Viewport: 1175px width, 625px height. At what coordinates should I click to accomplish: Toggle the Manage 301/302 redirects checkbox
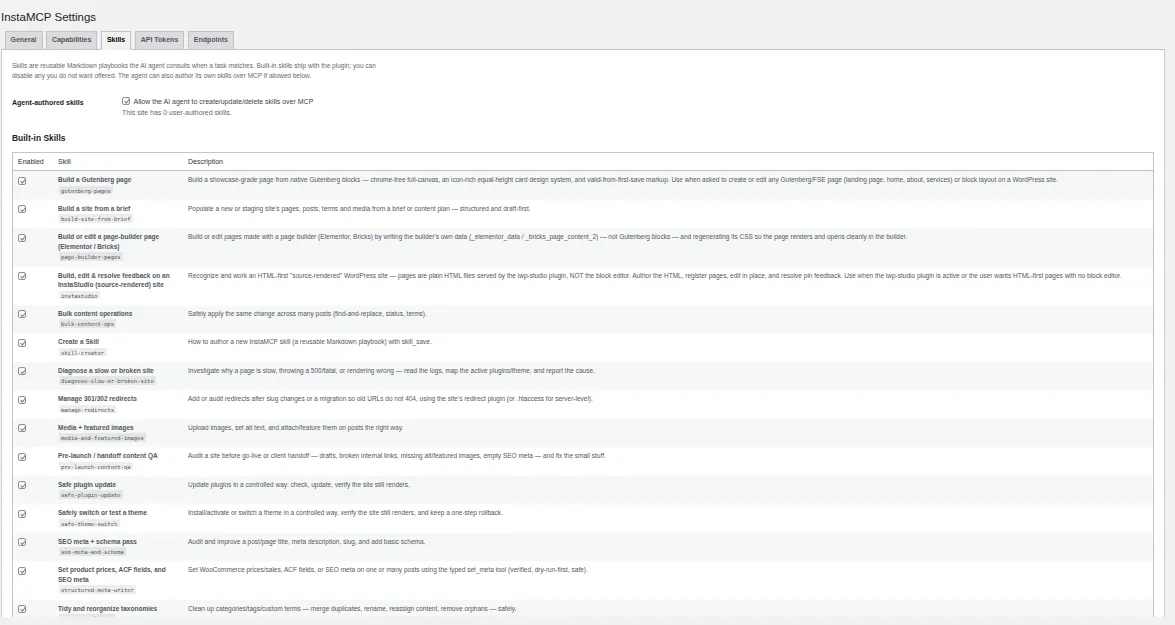point(22,399)
